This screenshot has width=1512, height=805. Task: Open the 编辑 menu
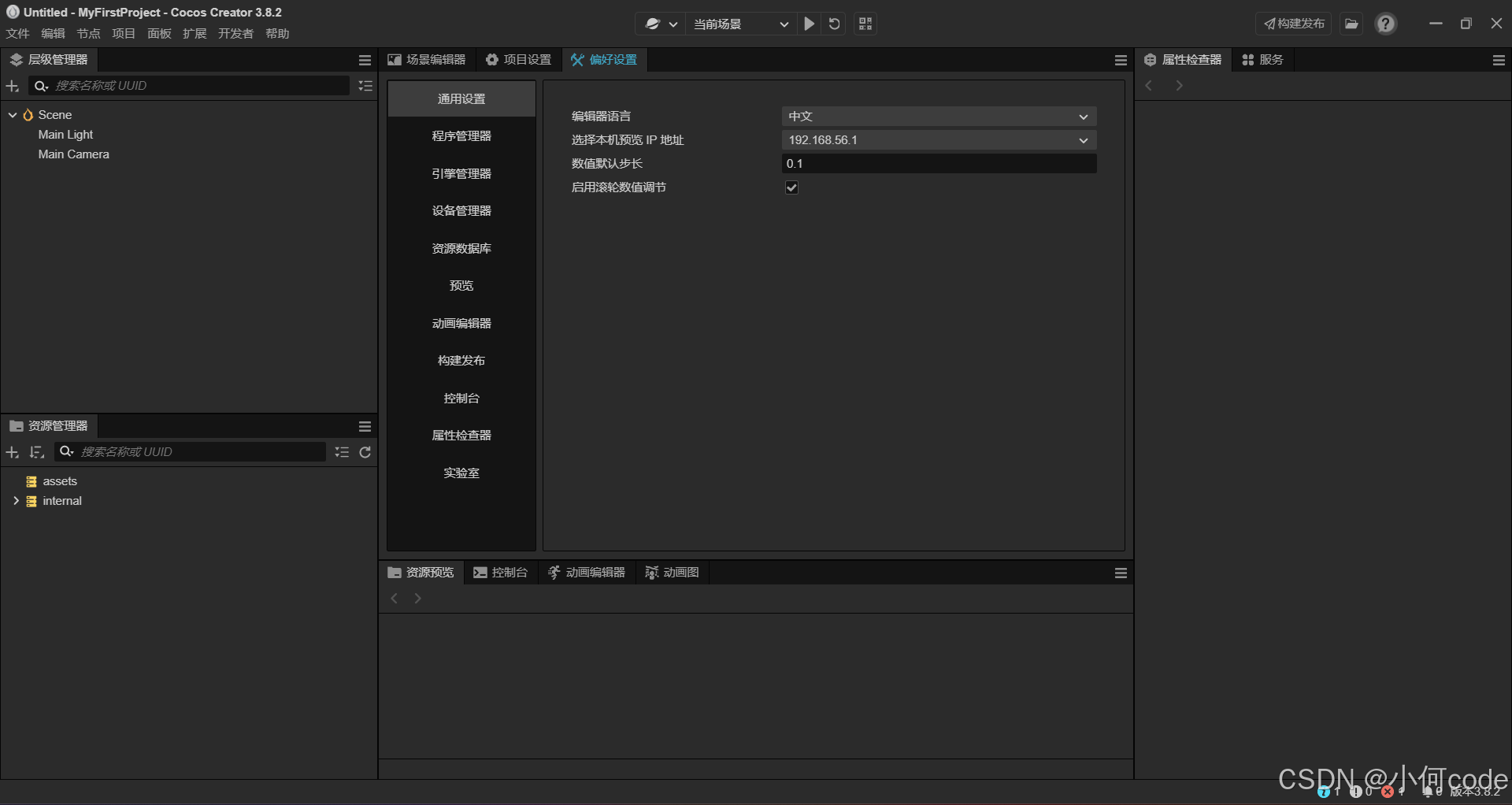click(53, 34)
